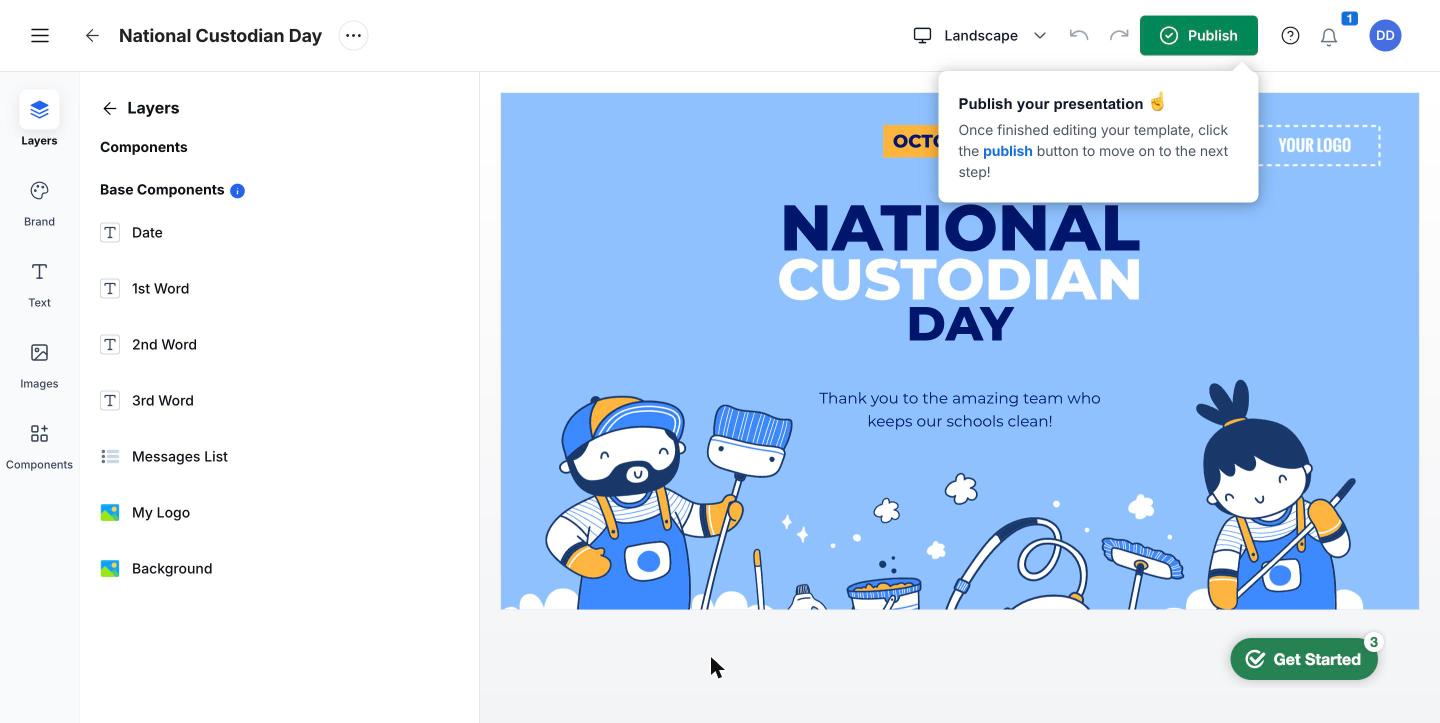Click the list icon beside Messages List
The width and height of the screenshot is (1440, 723).
point(110,457)
